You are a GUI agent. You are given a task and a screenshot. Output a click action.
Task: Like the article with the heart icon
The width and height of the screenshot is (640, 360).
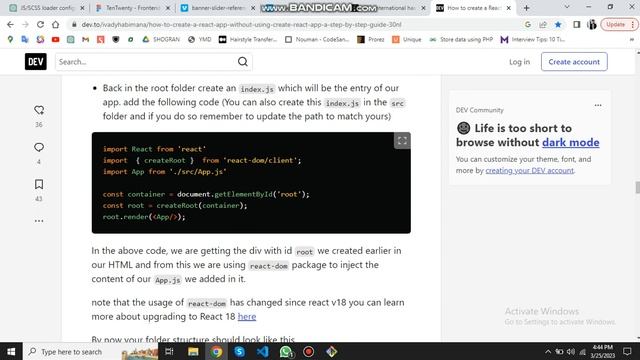point(39,110)
